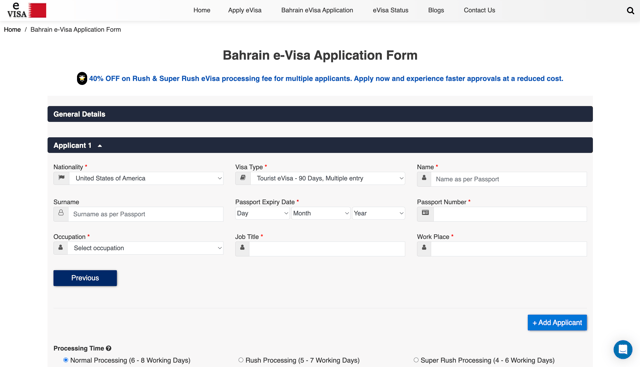The height and width of the screenshot is (367, 640).
Task: Click the Work Place input field
Action: 509,249
